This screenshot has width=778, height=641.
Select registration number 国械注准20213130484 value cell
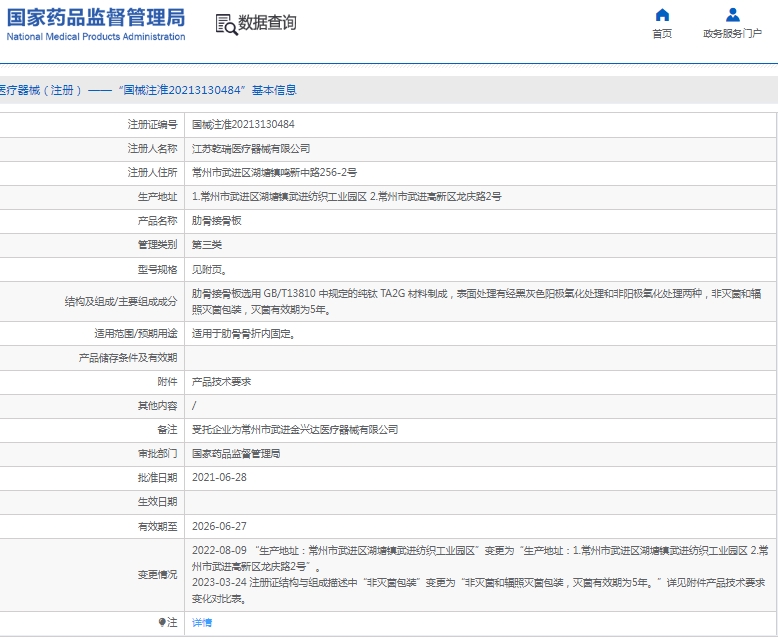click(243, 125)
